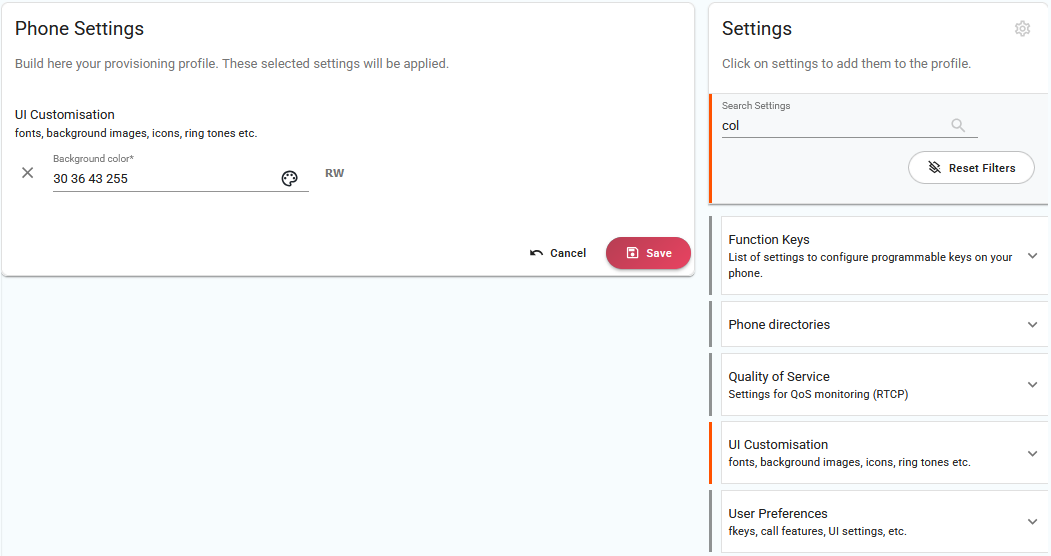The height and width of the screenshot is (556, 1051).
Task: Click the Background color value field
Action: (x=164, y=179)
